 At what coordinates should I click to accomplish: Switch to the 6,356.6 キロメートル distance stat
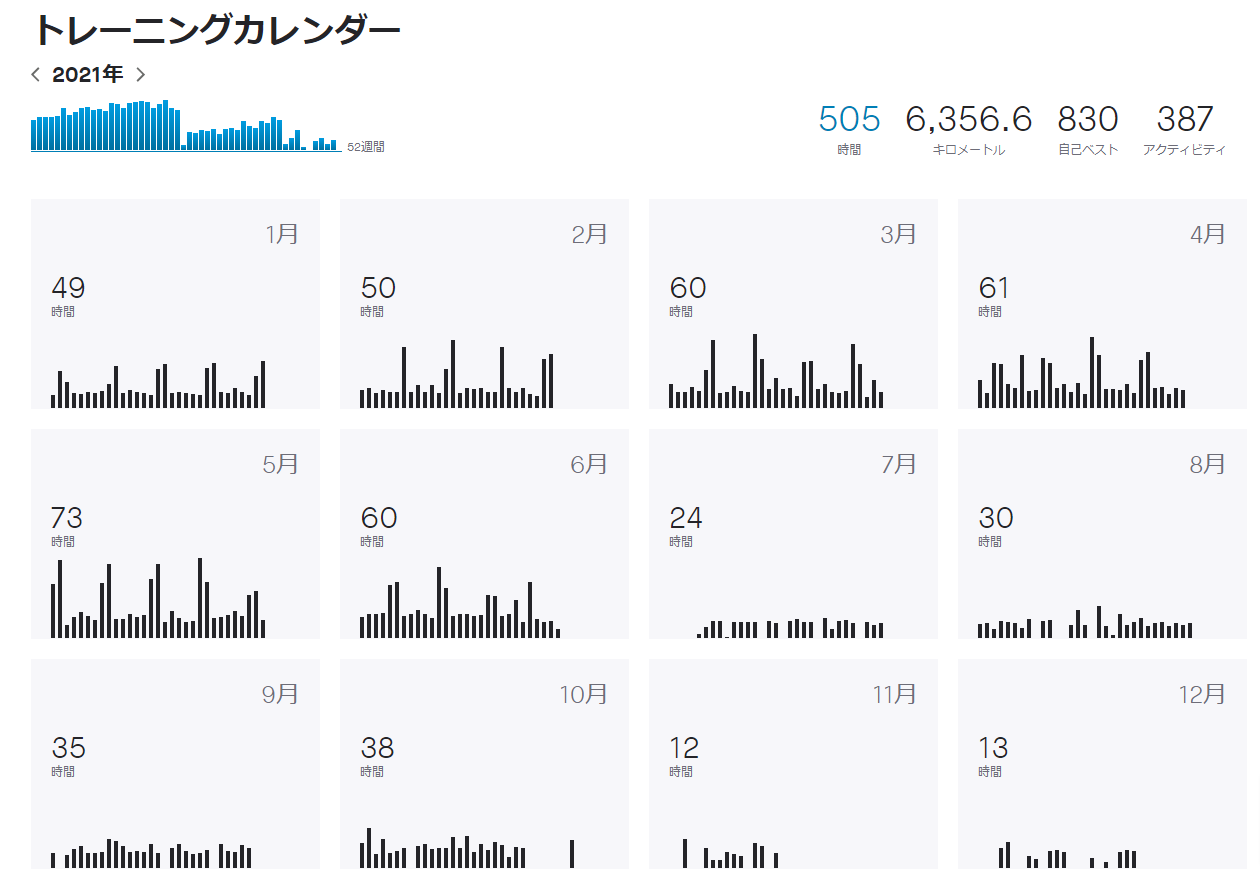coord(968,129)
